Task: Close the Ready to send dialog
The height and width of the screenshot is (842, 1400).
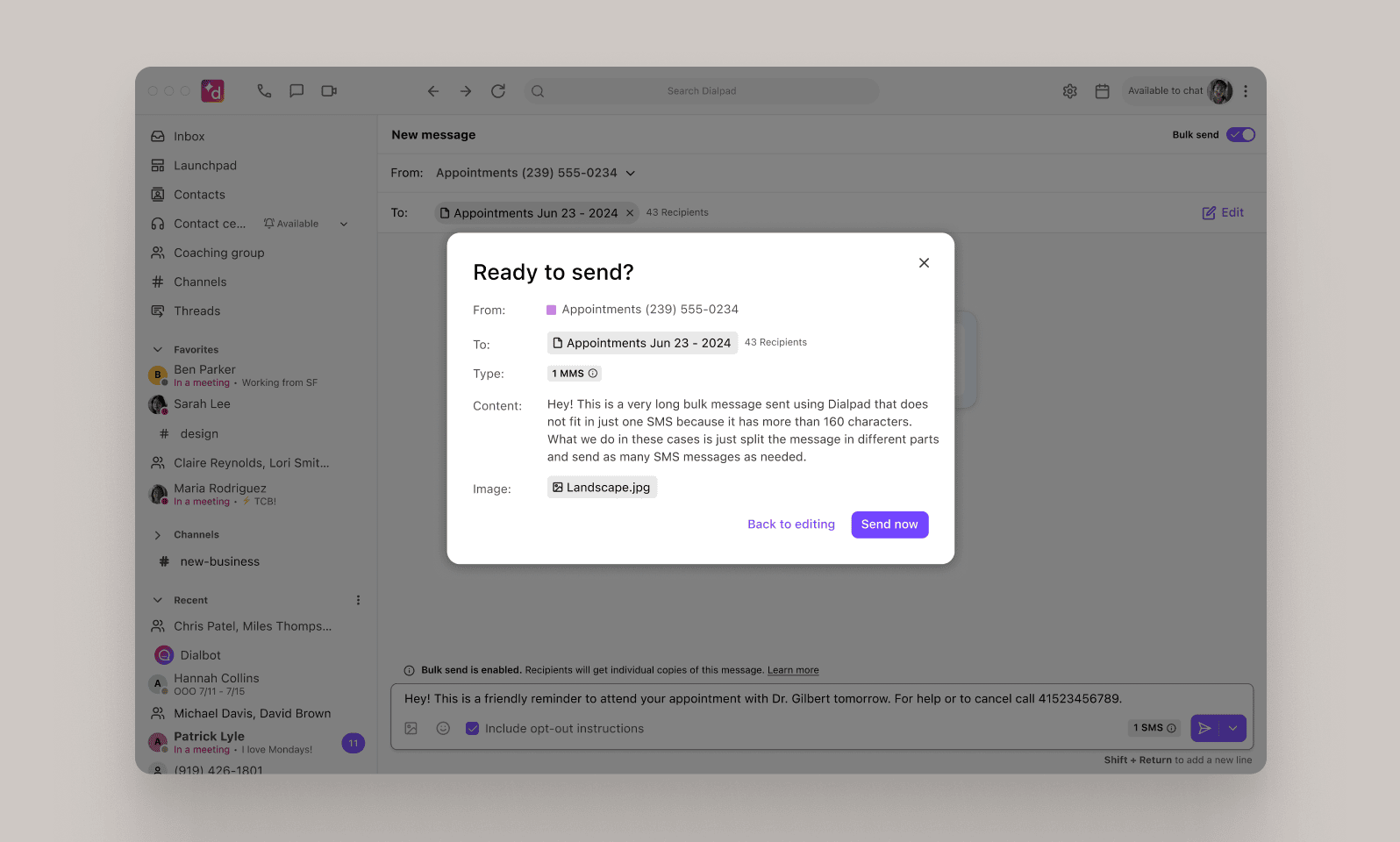Action: click(924, 263)
